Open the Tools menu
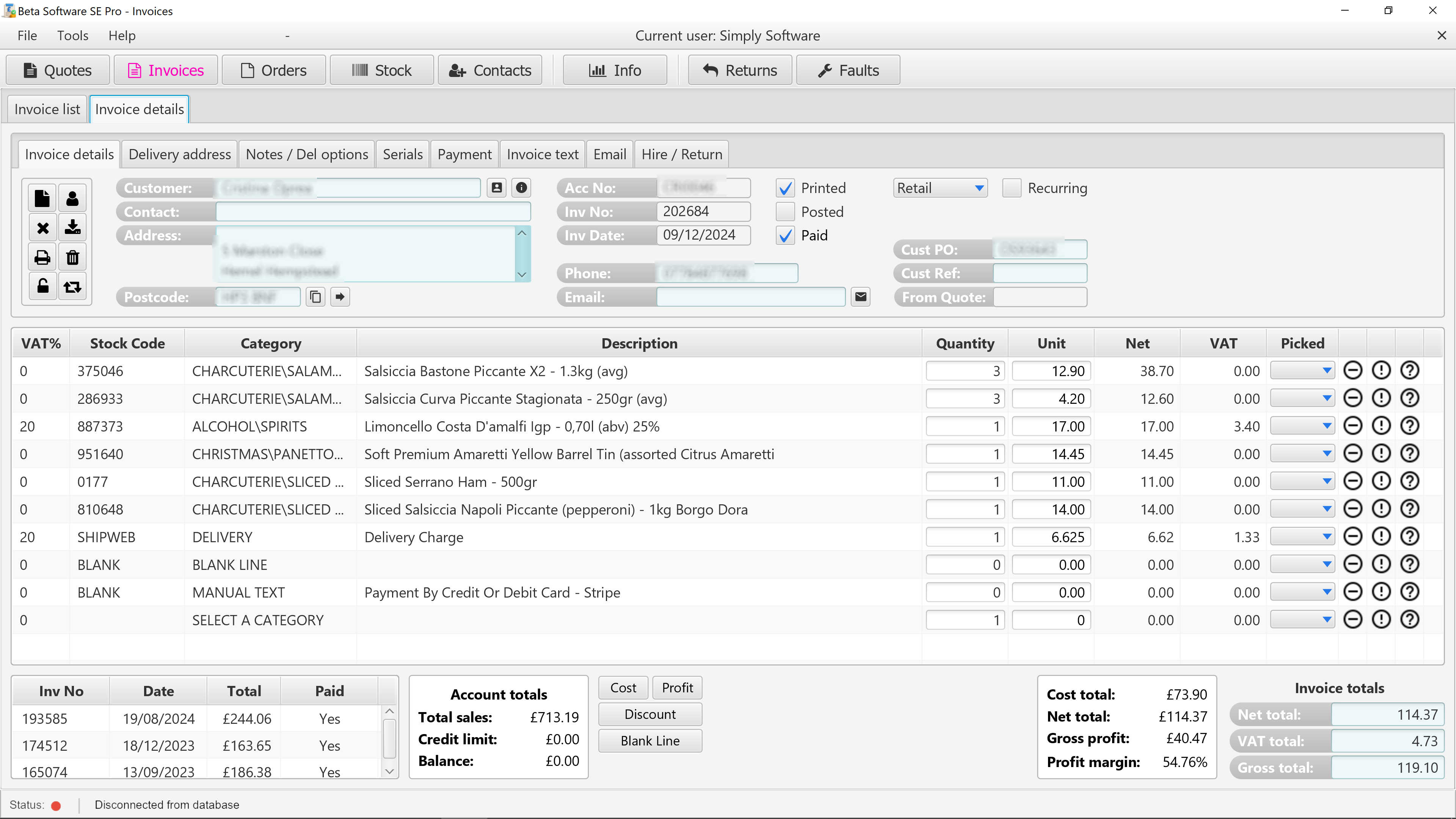1456x819 pixels. (x=72, y=35)
